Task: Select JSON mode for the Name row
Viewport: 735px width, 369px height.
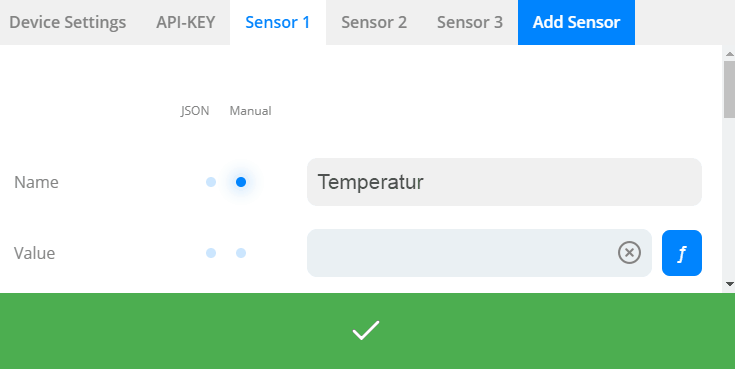Action: coord(211,182)
